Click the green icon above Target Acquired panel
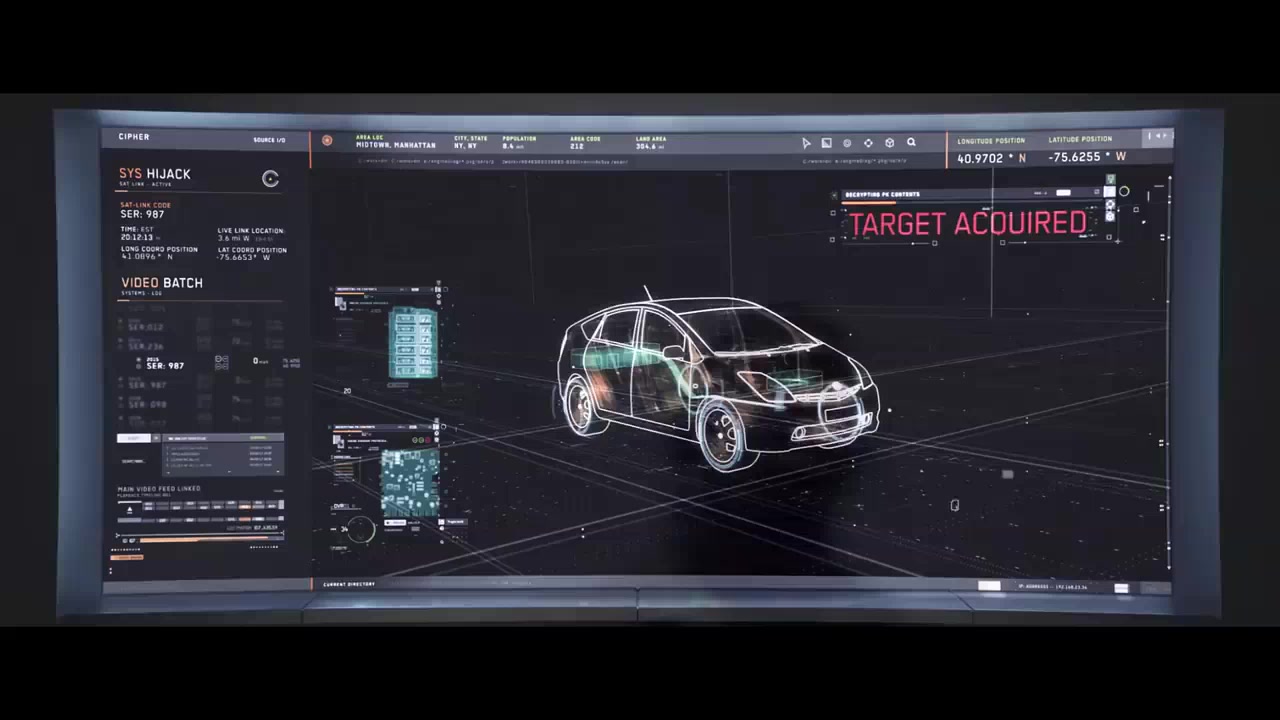 coord(1110,179)
